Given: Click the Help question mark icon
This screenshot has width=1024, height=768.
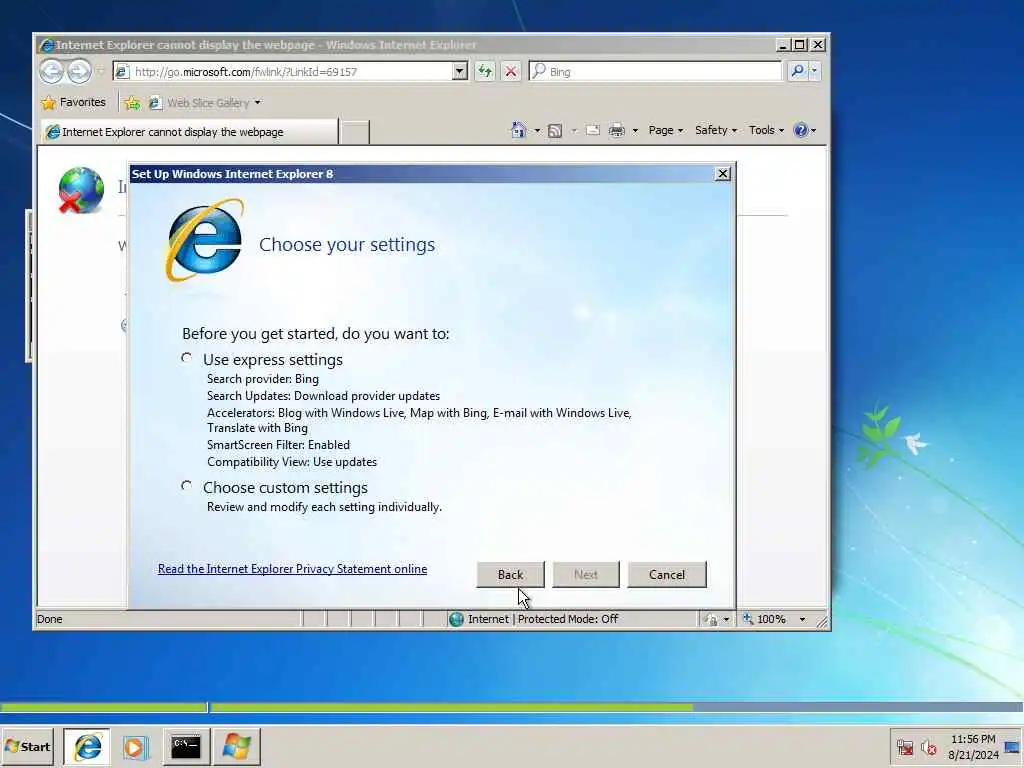Looking at the screenshot, I should 800,130.
